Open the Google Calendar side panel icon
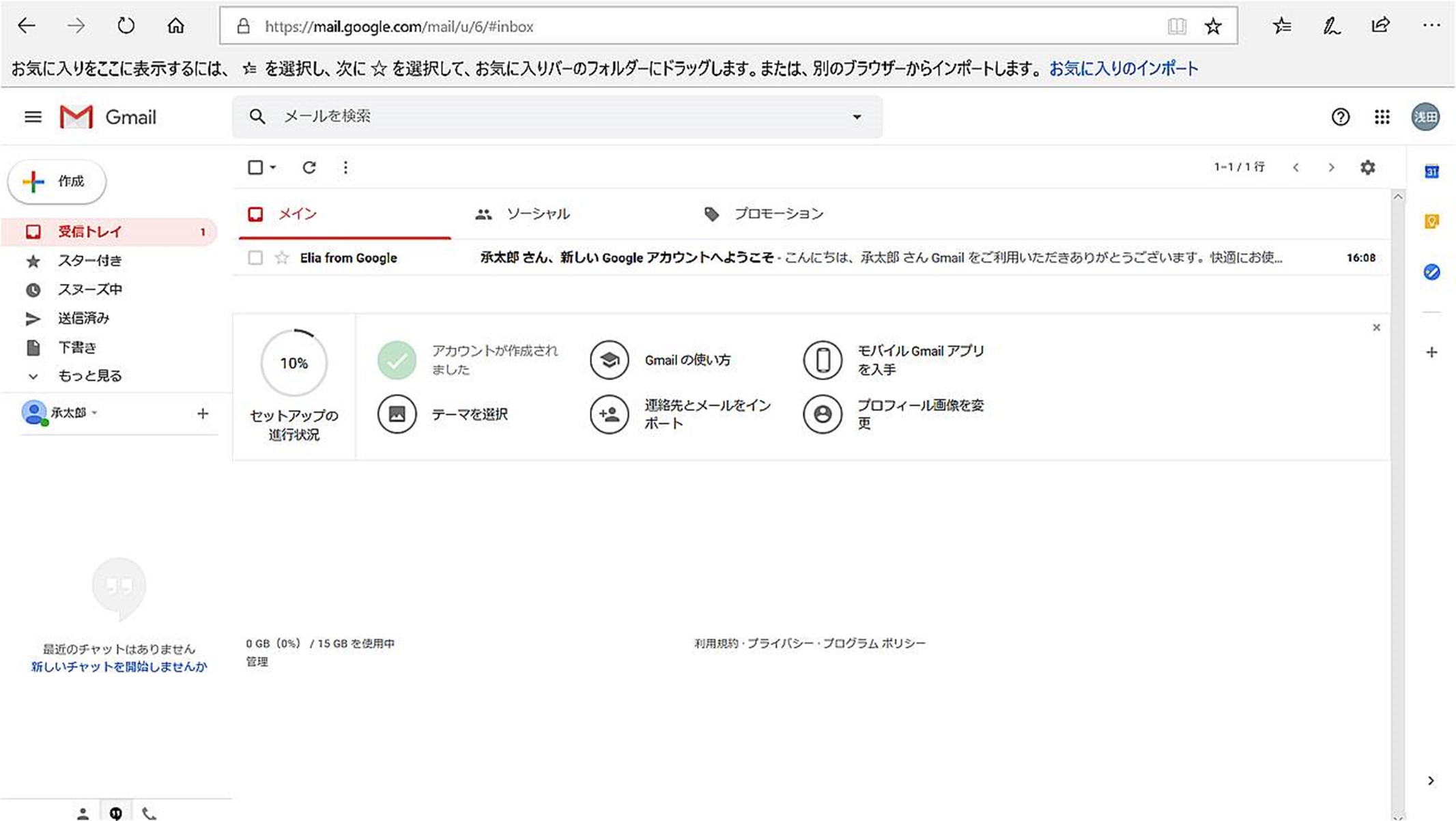The image size is (1456, 821). [x=1431, y=171]
